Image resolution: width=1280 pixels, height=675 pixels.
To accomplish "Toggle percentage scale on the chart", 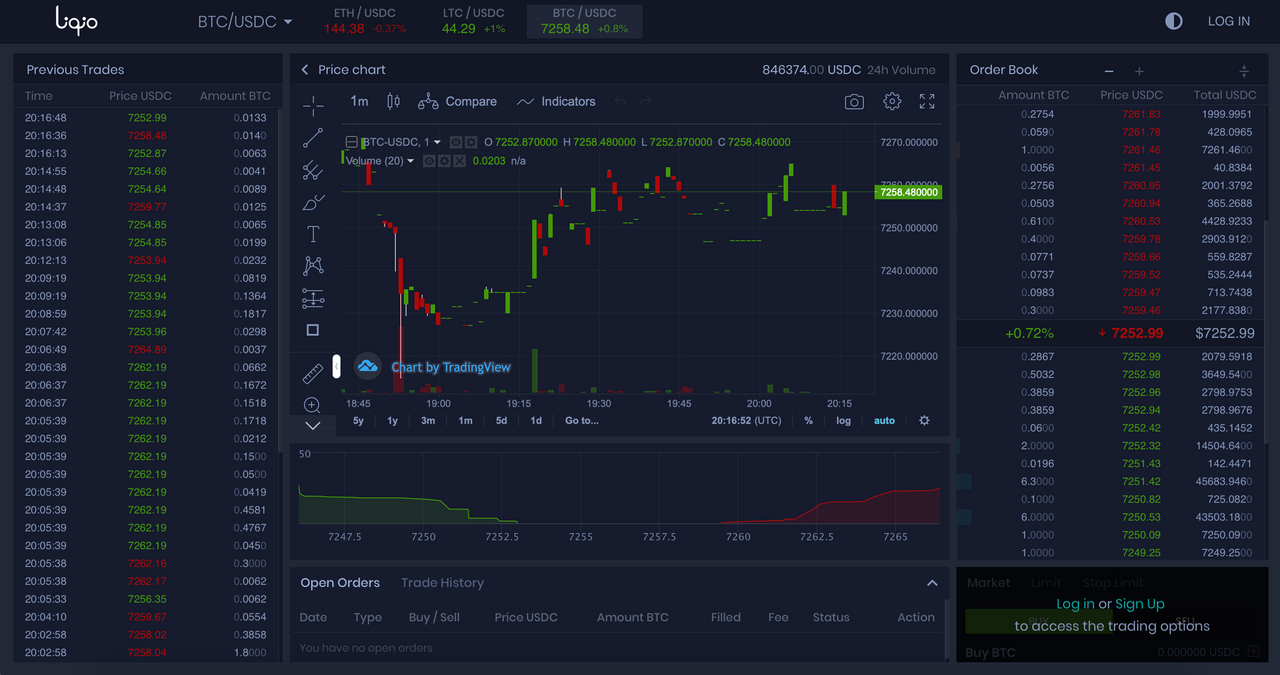I will point(809,421).
